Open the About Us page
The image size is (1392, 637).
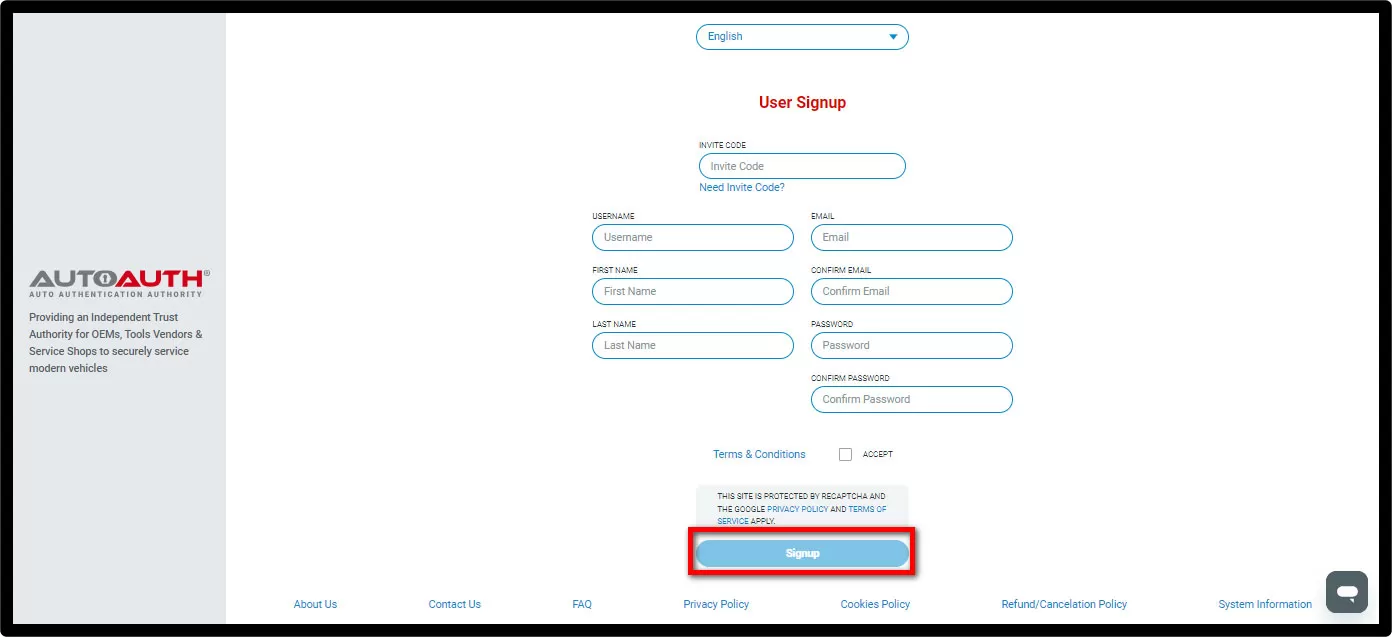pos(315,604)
